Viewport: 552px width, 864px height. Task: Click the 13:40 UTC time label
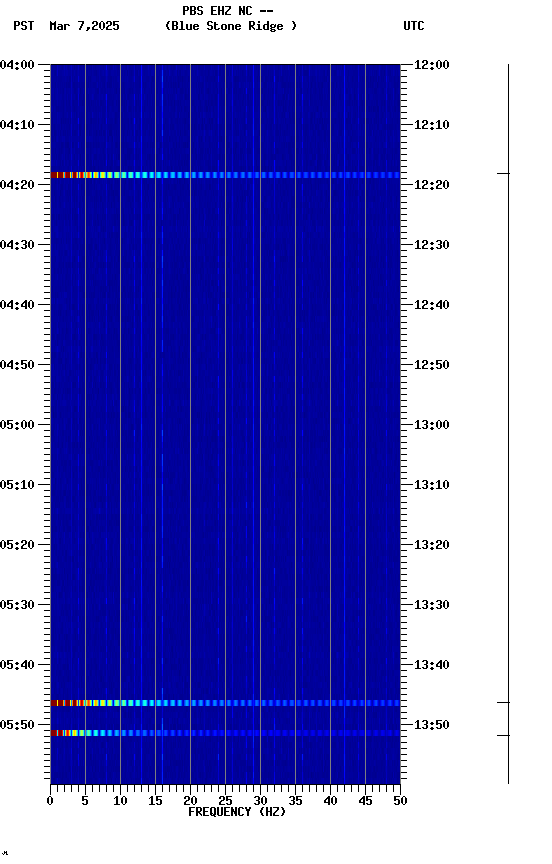[x=432, y=665]
